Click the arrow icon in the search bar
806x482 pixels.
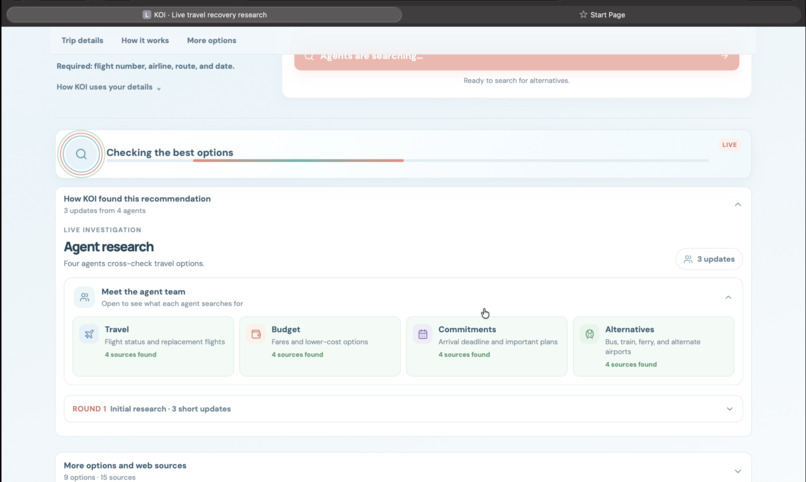[724, 55]
